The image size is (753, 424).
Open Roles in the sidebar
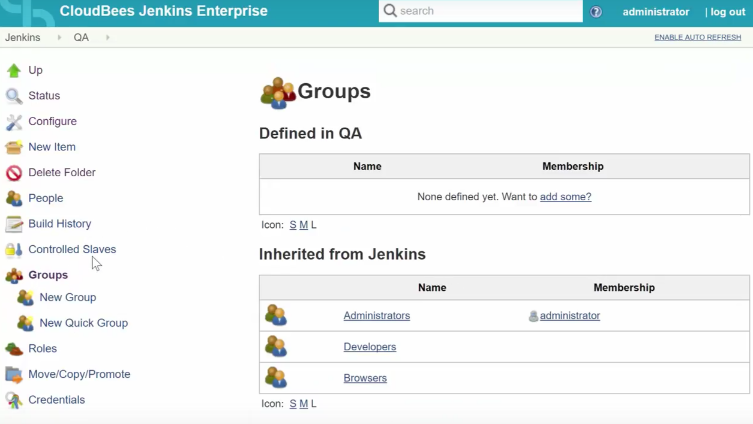(43, 348)
